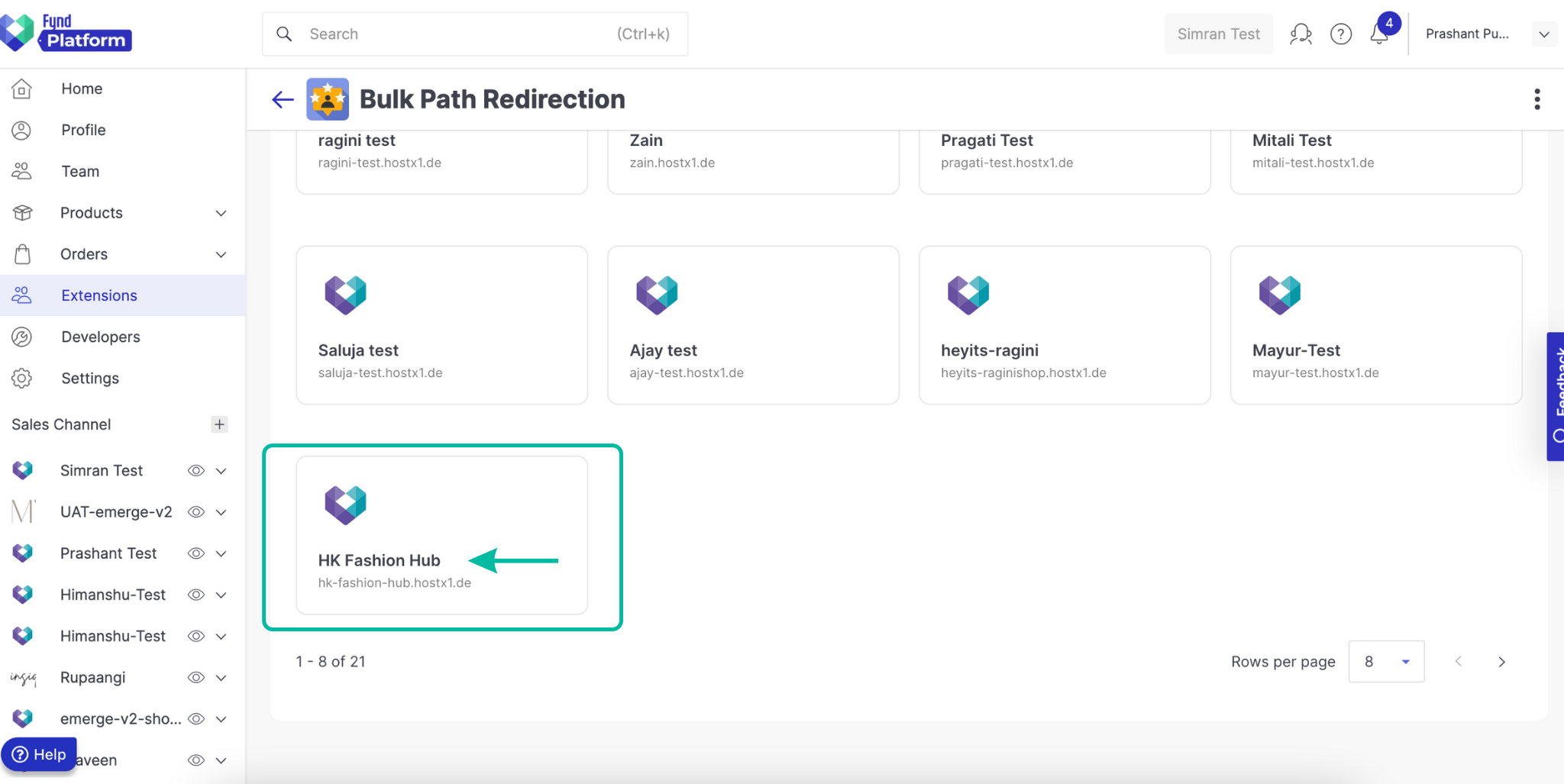1564x784 pixels.
Task: Click the support agent headset icon
Action: click(1301, 34)
